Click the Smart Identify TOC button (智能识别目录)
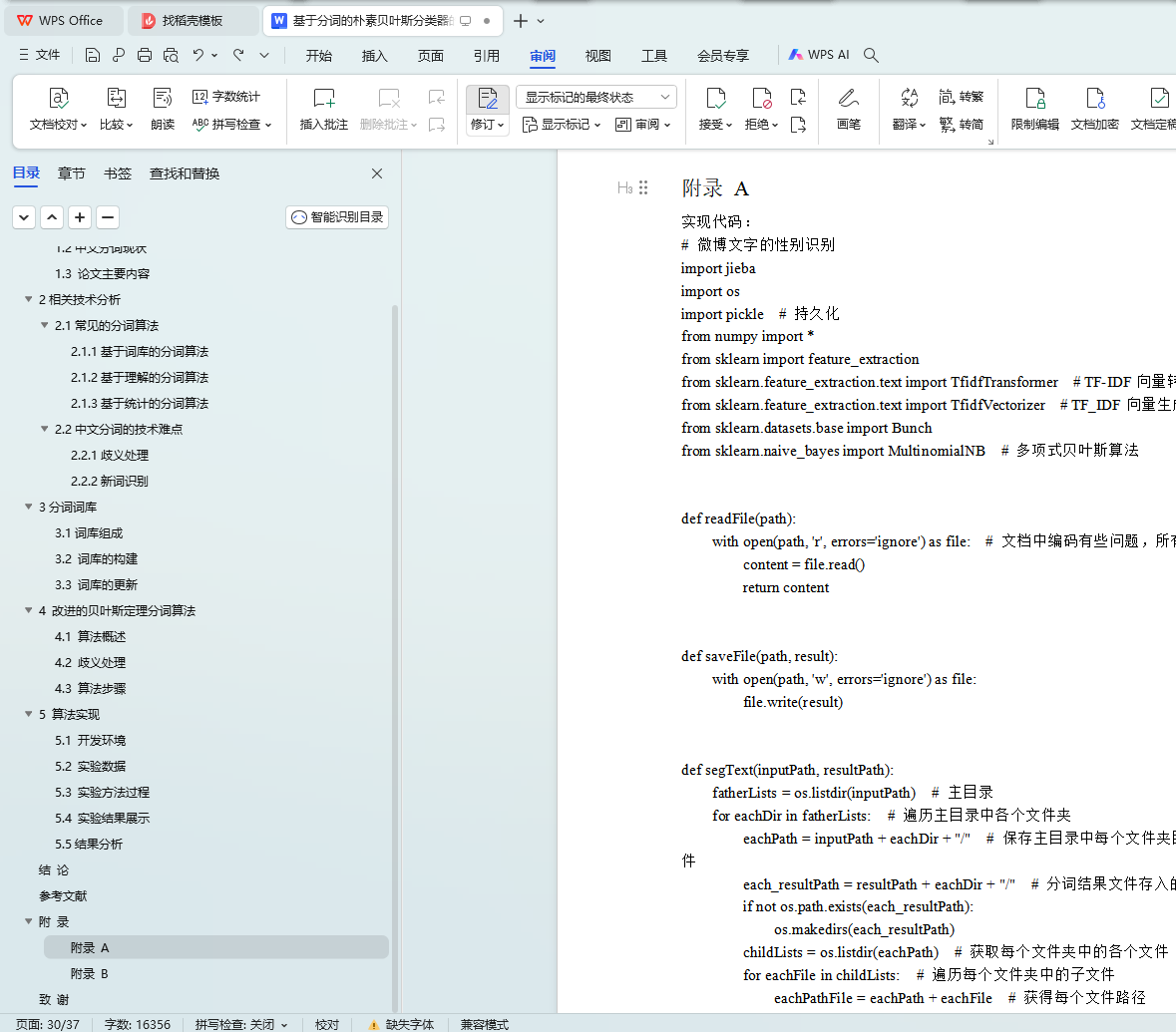The image size is (1176, 1032). tap(337, 217)
